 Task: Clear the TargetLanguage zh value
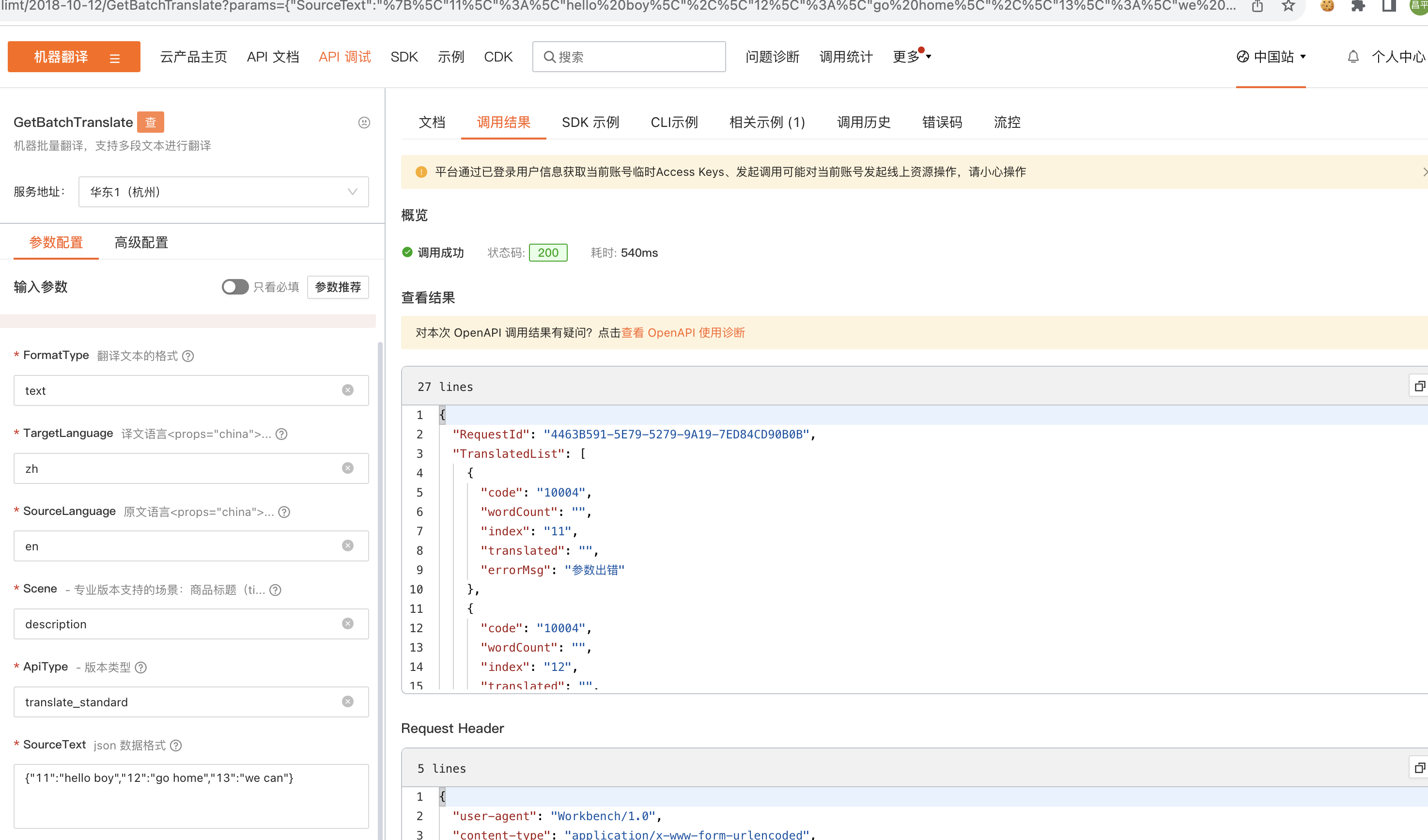click(x=348, y=467)
